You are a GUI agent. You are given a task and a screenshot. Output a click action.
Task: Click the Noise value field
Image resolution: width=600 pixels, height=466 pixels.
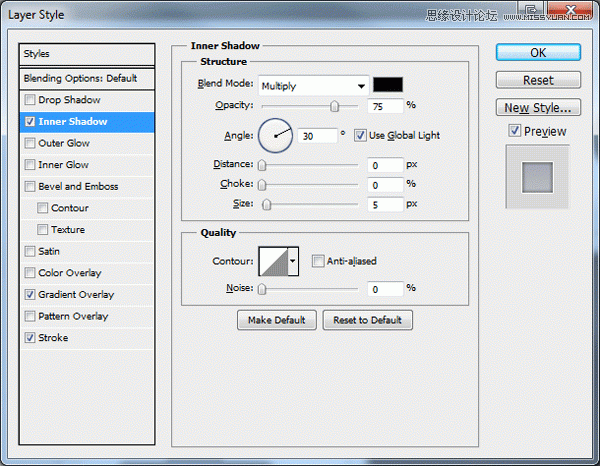tap(385, 289)
